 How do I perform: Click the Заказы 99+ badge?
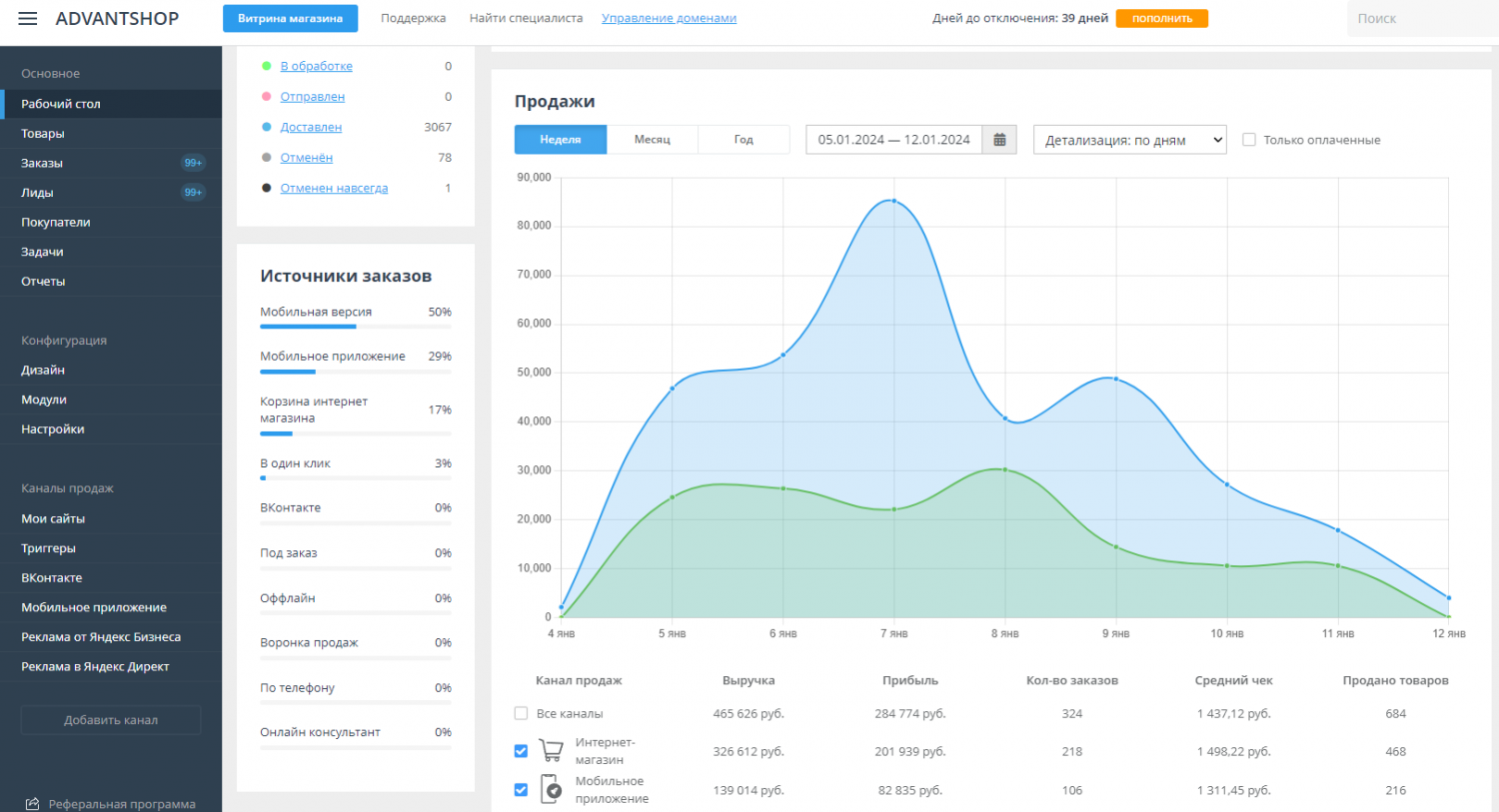coord(193,163)
